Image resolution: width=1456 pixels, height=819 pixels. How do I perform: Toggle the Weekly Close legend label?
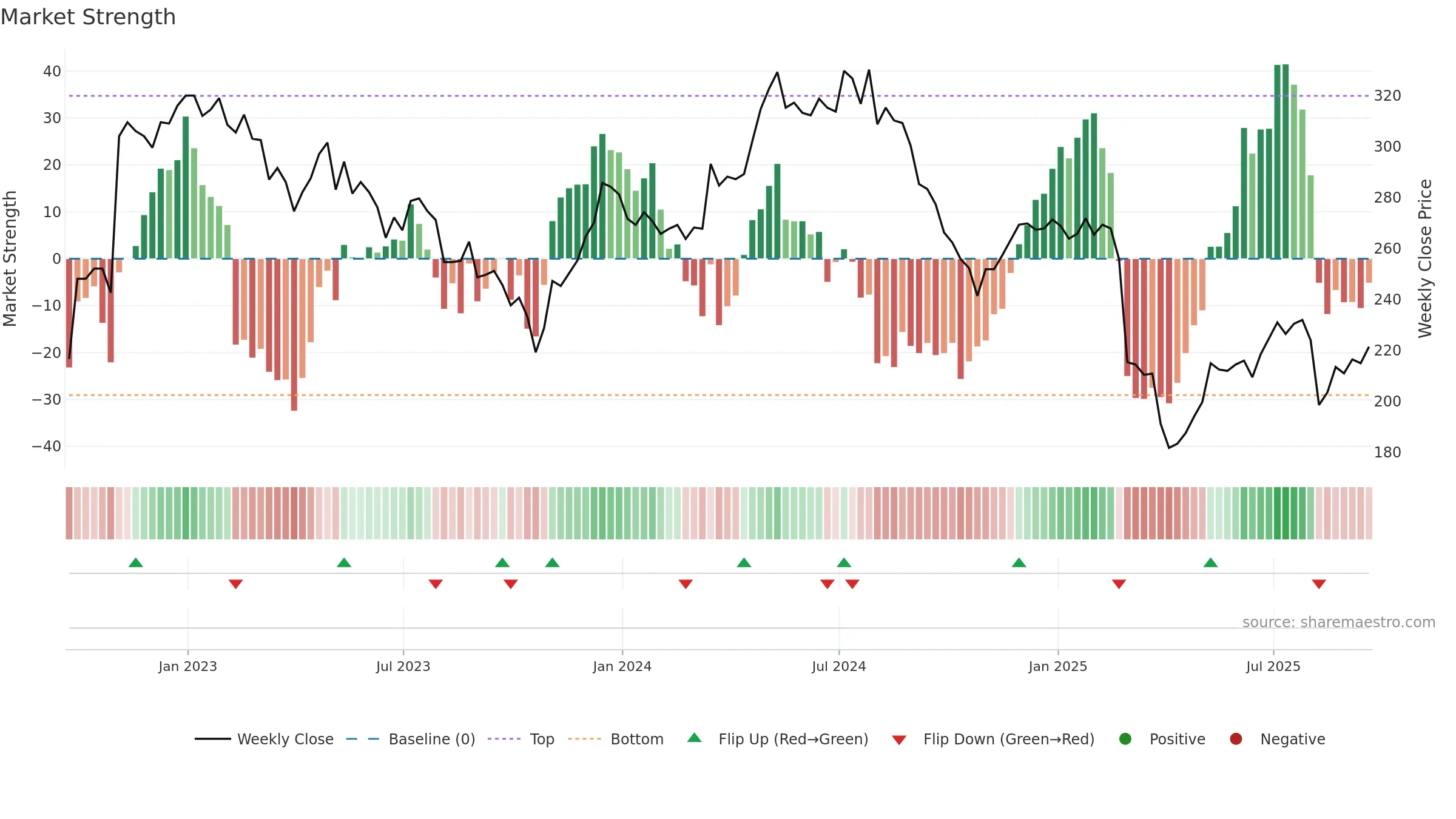(x=285, y=740)
